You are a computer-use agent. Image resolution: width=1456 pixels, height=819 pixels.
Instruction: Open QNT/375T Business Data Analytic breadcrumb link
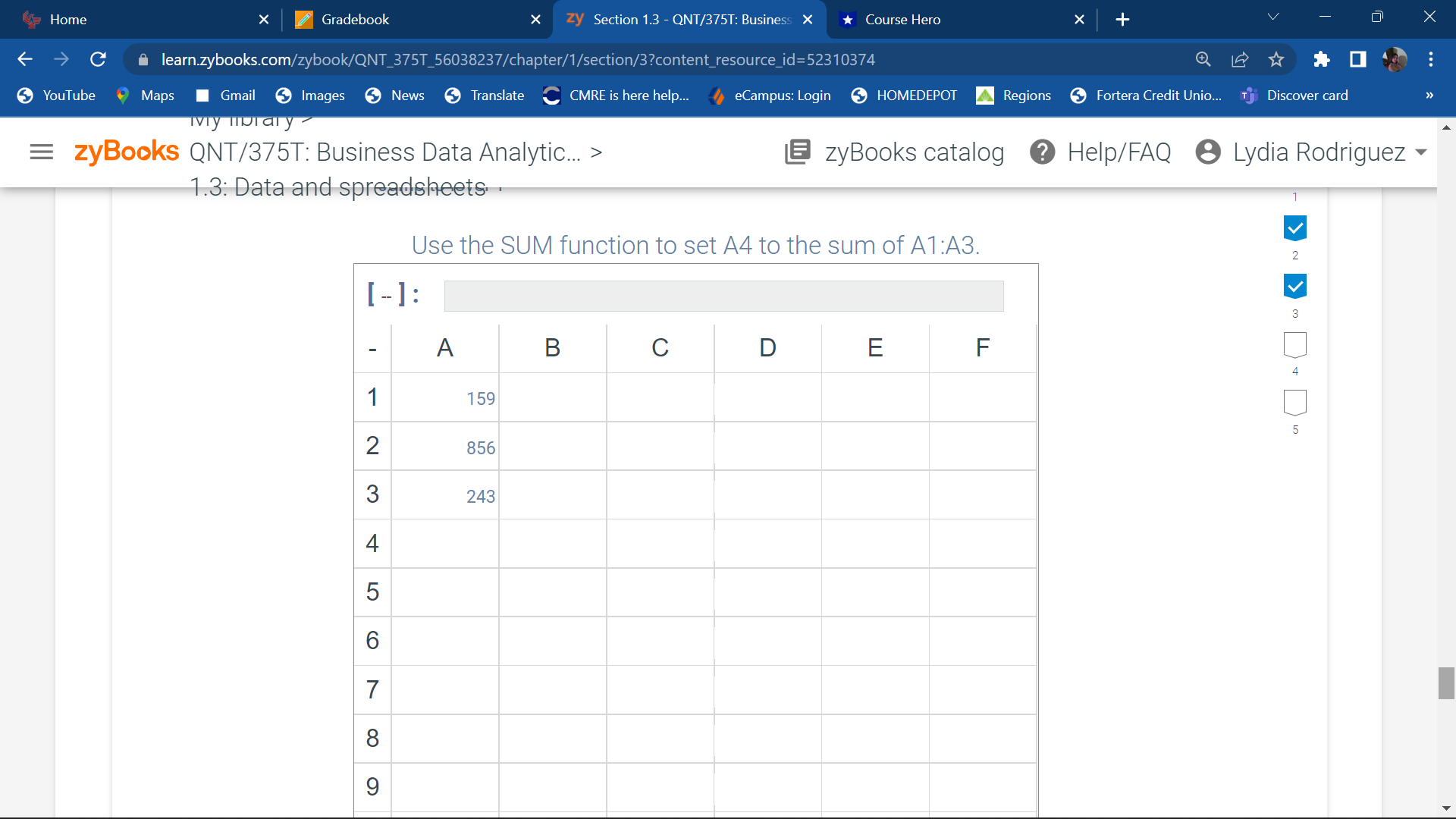tap(385, 152)
